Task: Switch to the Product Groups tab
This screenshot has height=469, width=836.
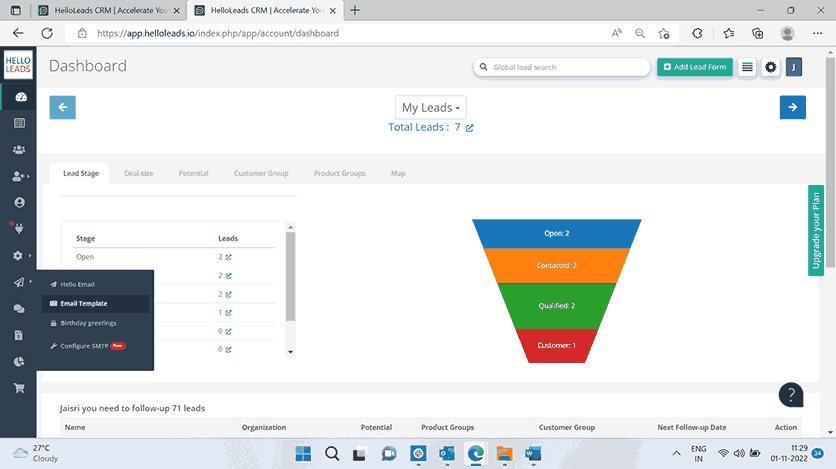Action: 340,173
